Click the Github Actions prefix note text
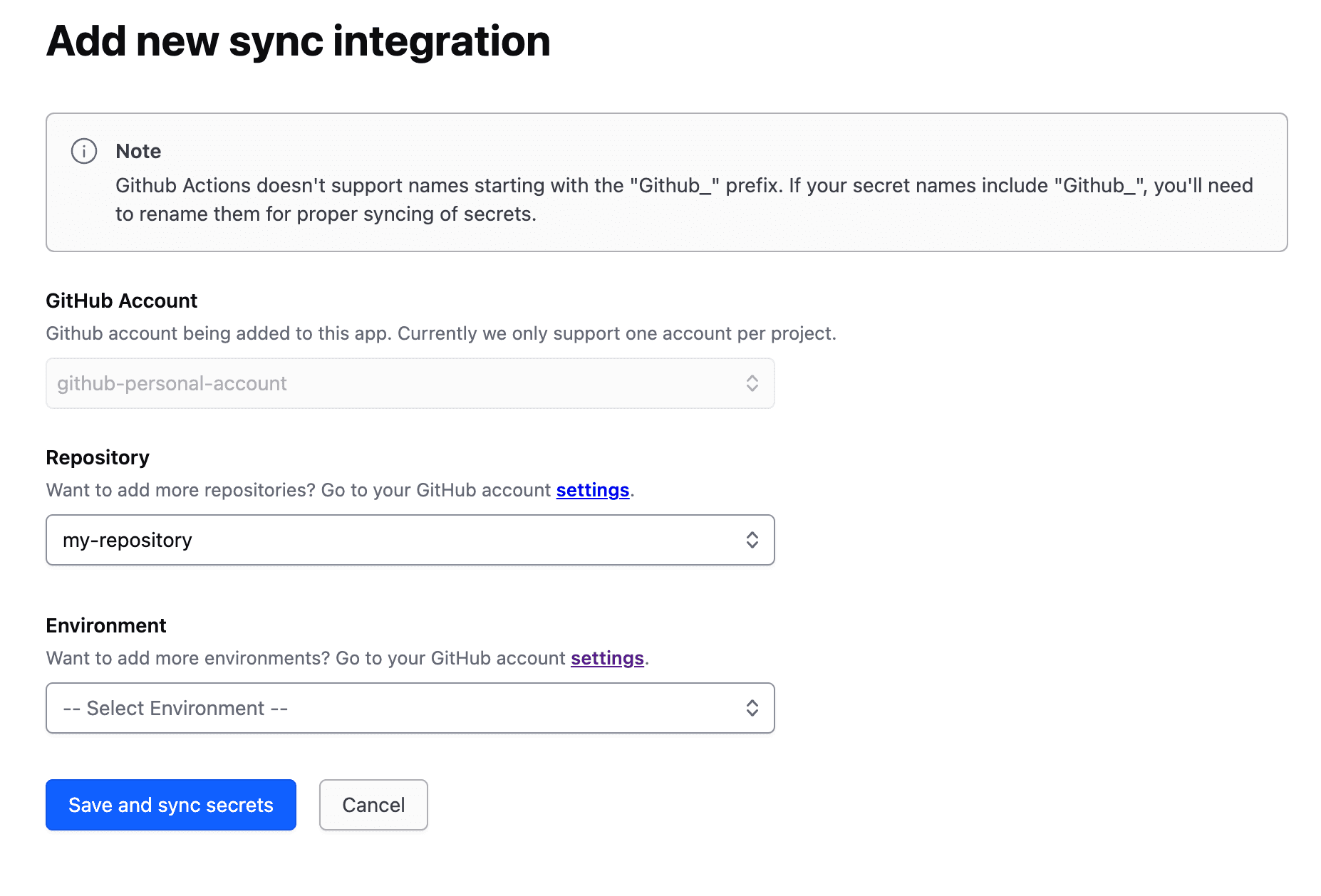 click(x=684, y=199)
